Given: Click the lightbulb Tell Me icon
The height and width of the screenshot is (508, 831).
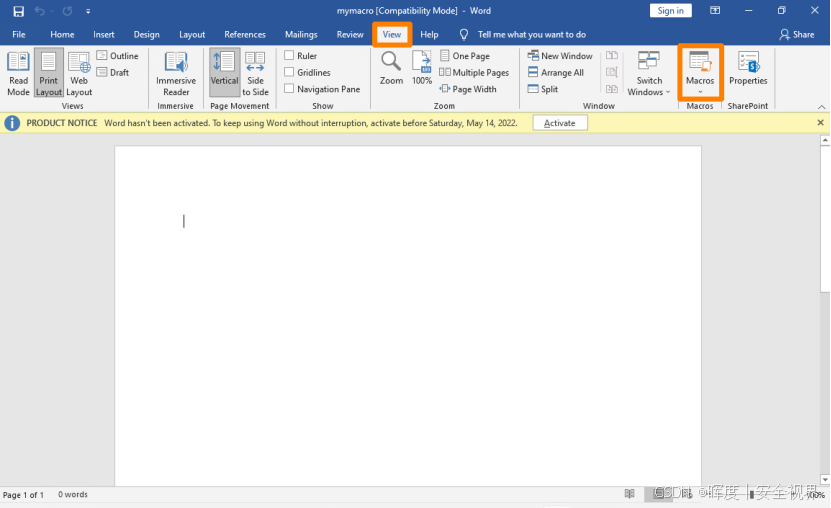Looking at the screenshot, I should click(464, 34).
